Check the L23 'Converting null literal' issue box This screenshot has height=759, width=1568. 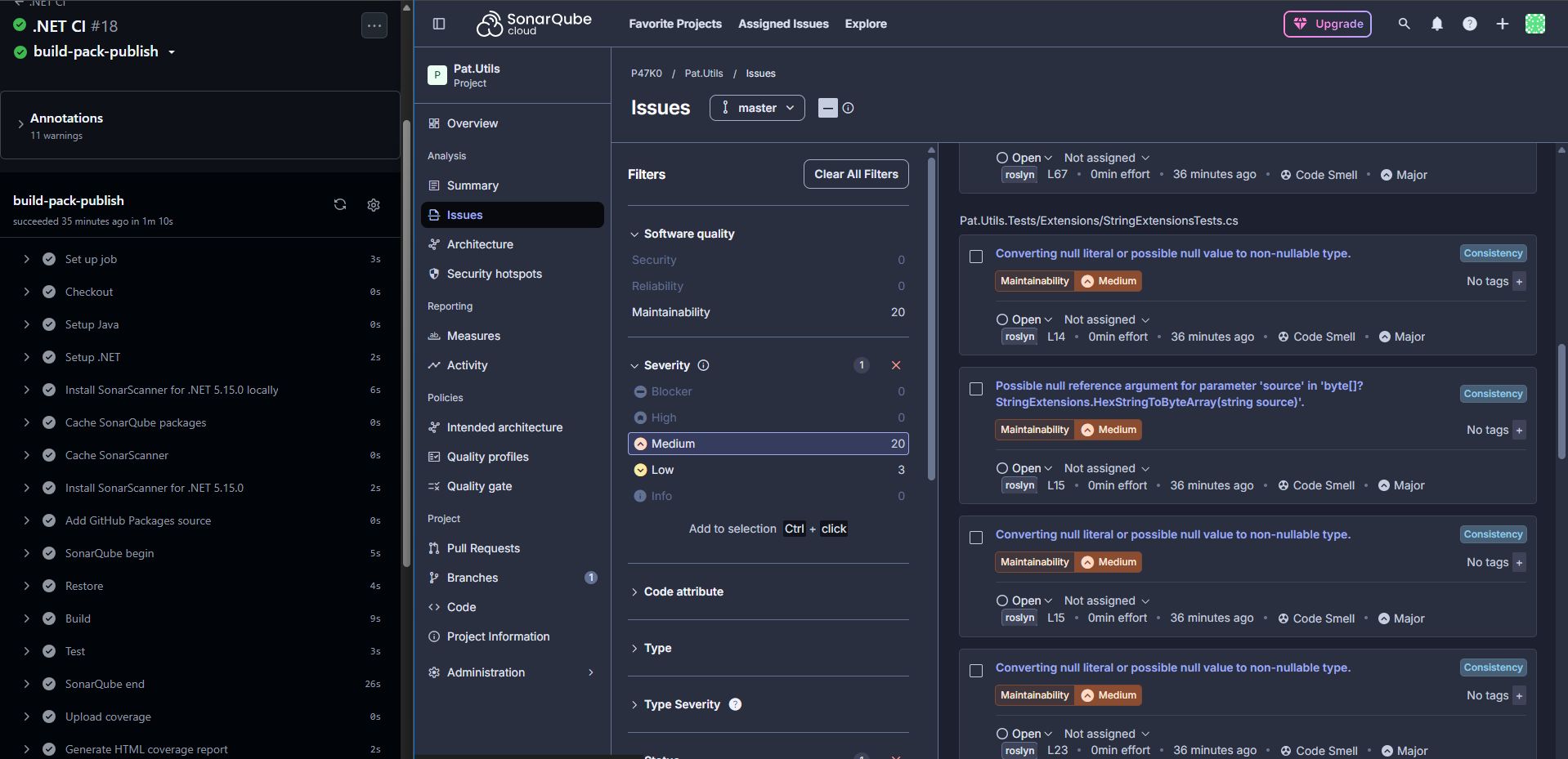tap(976, 671)
